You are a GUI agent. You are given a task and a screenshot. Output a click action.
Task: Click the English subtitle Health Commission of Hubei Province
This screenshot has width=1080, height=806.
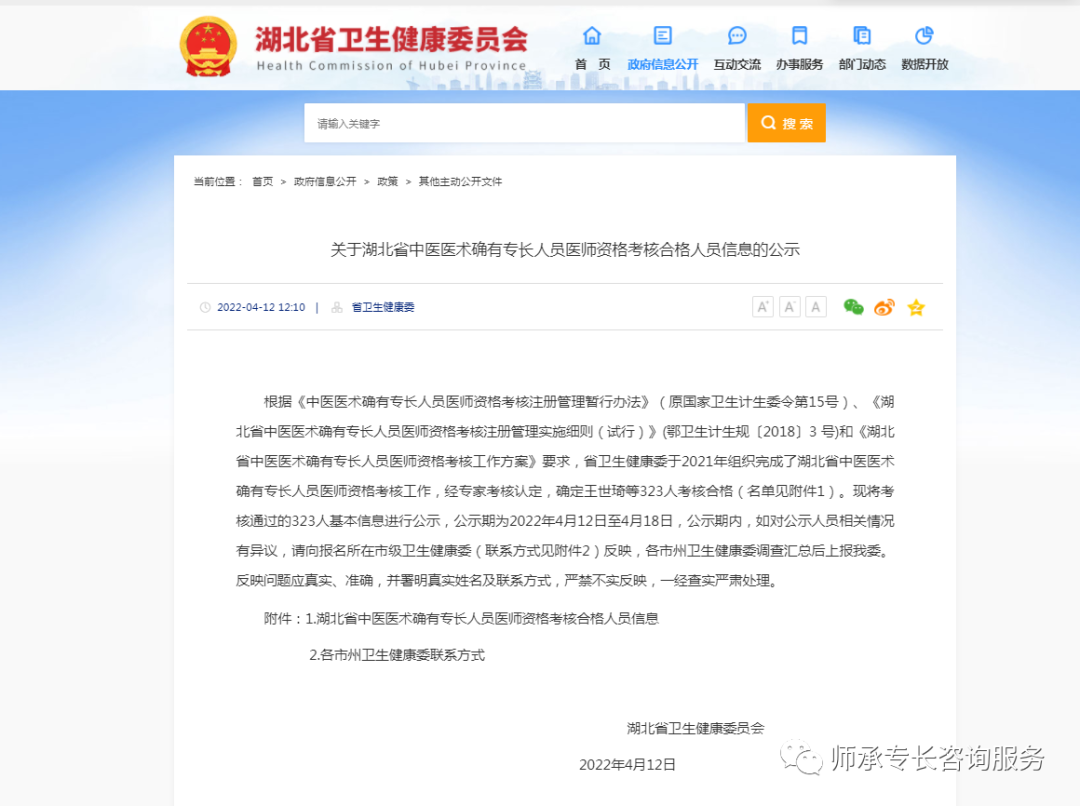tap(391, 65)
